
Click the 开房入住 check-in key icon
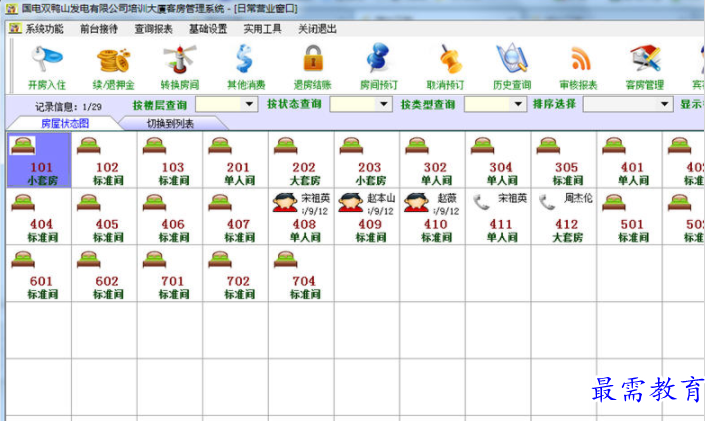[x=46, y=58]
